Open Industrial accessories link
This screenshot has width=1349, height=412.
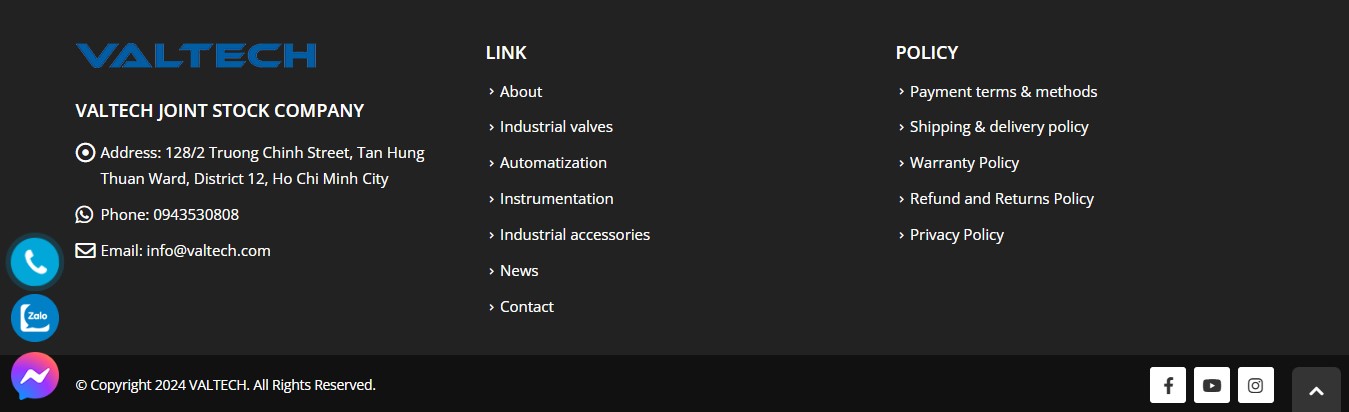(575, 235)
